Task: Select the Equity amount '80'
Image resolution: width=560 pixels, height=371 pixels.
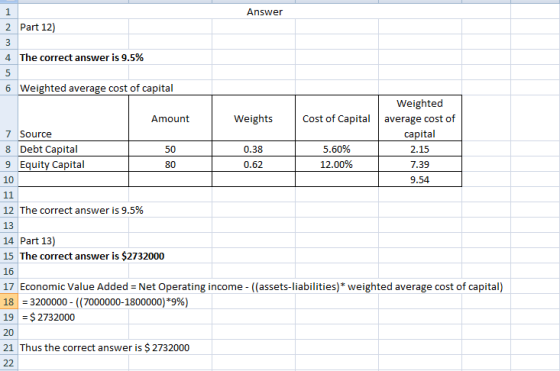Action: [170, 164]
